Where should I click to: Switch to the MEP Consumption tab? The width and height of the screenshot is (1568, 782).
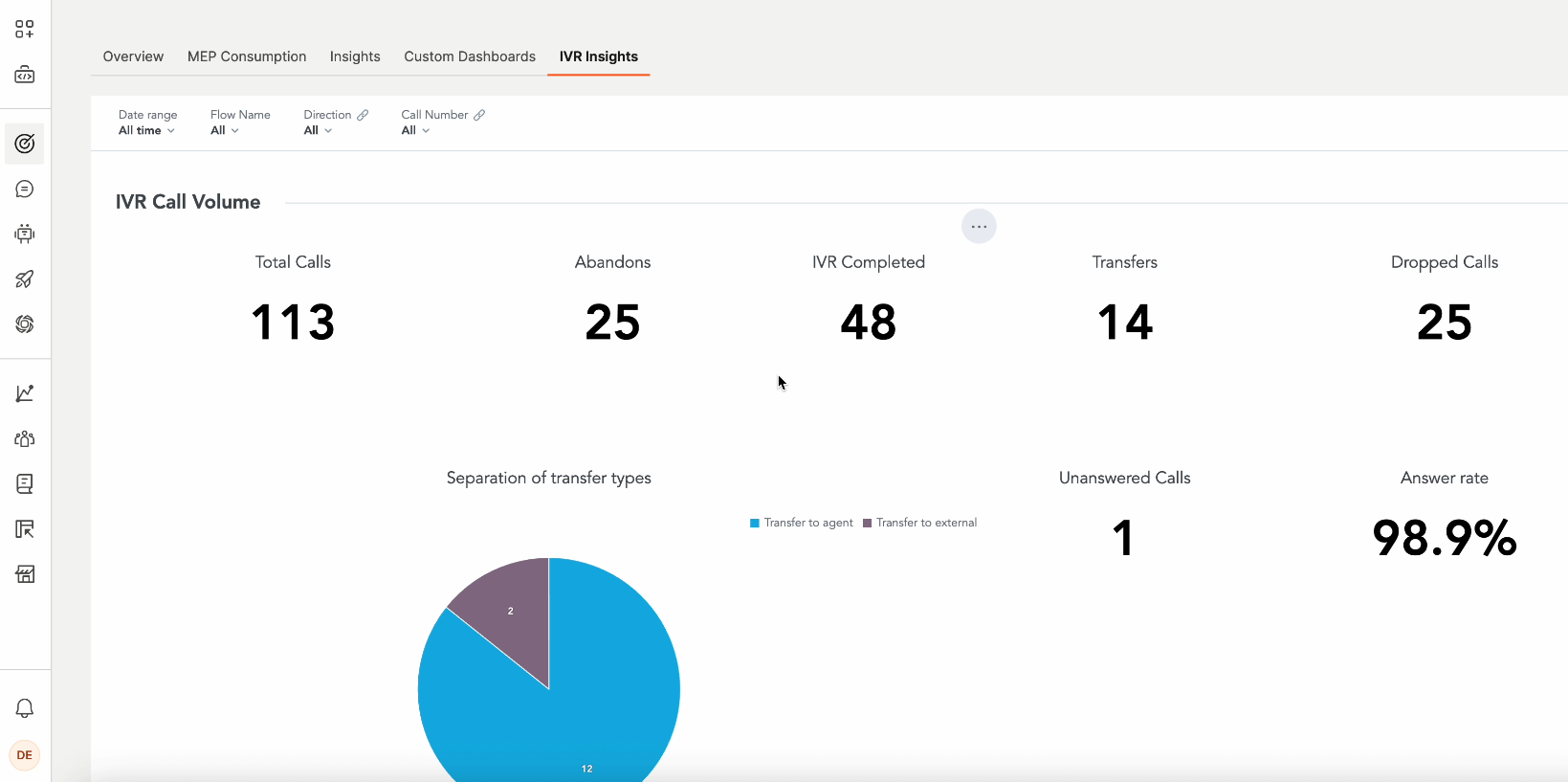click(247, 56)
